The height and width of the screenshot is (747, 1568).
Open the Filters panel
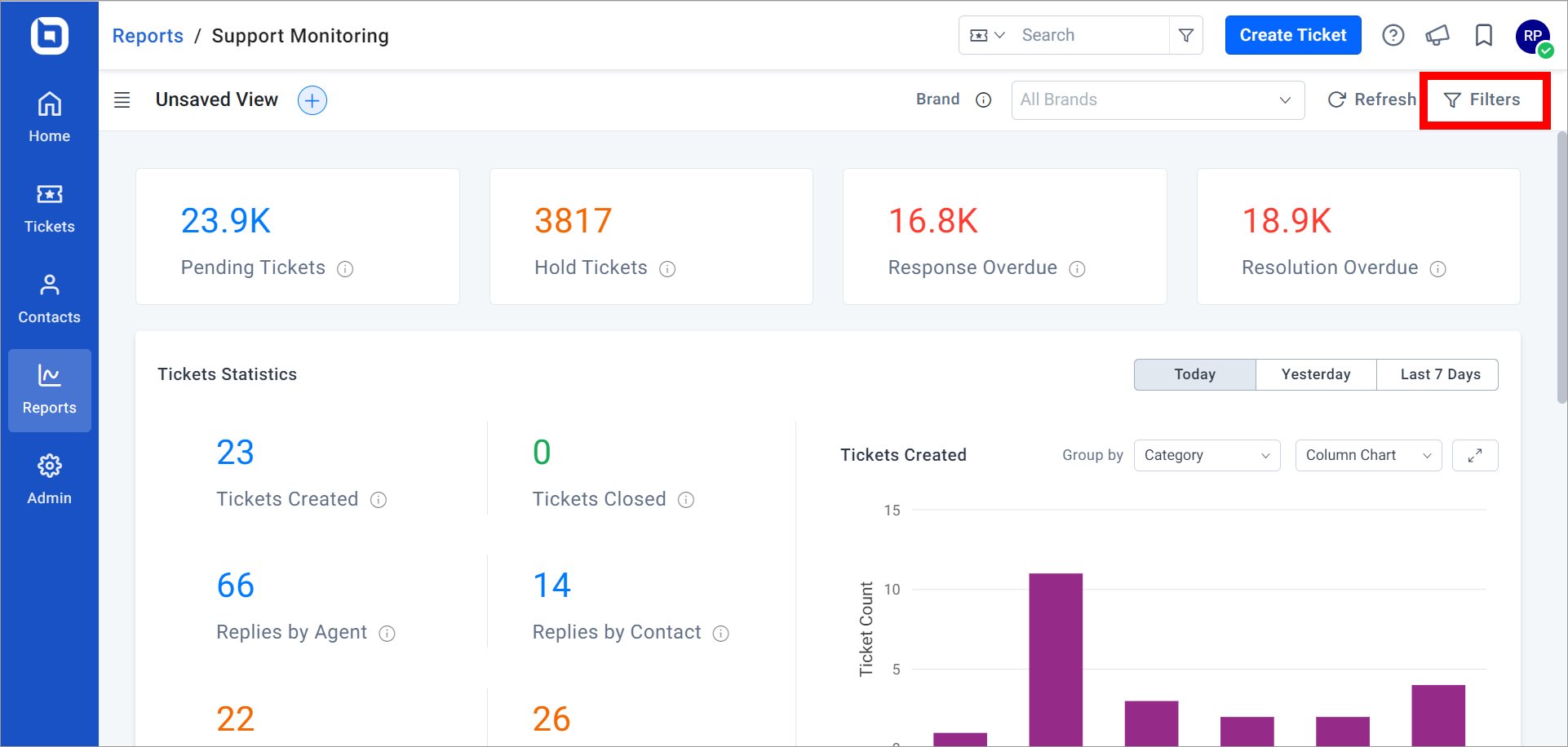(x=1482, y=99)
